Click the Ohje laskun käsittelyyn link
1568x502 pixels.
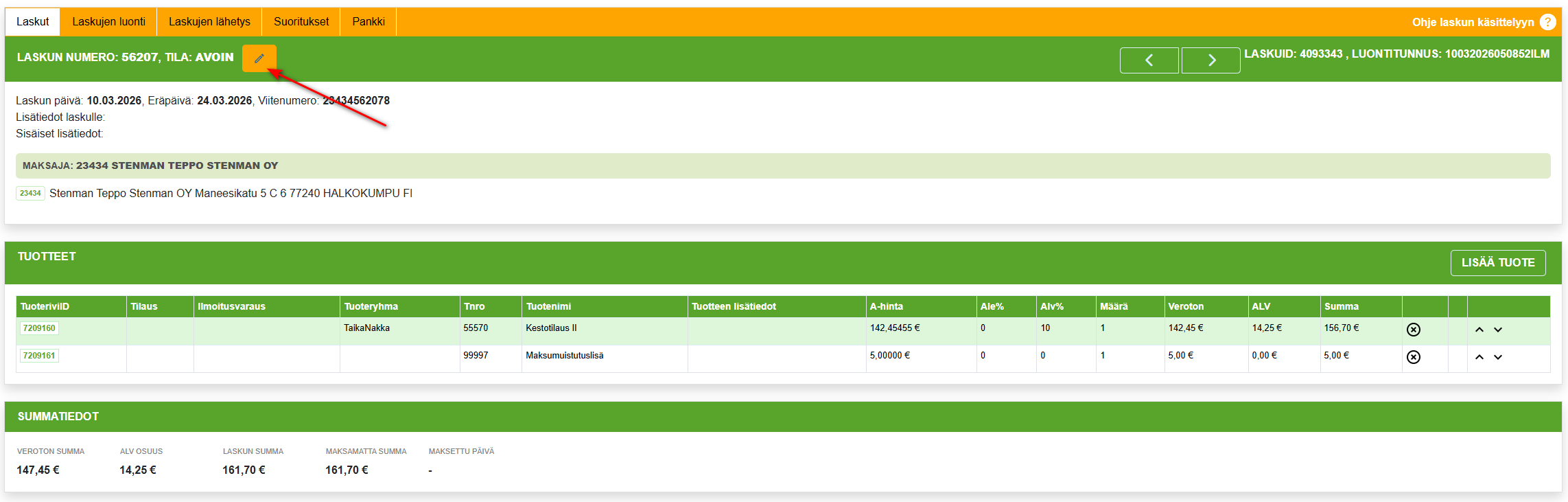coord(1473,22)
